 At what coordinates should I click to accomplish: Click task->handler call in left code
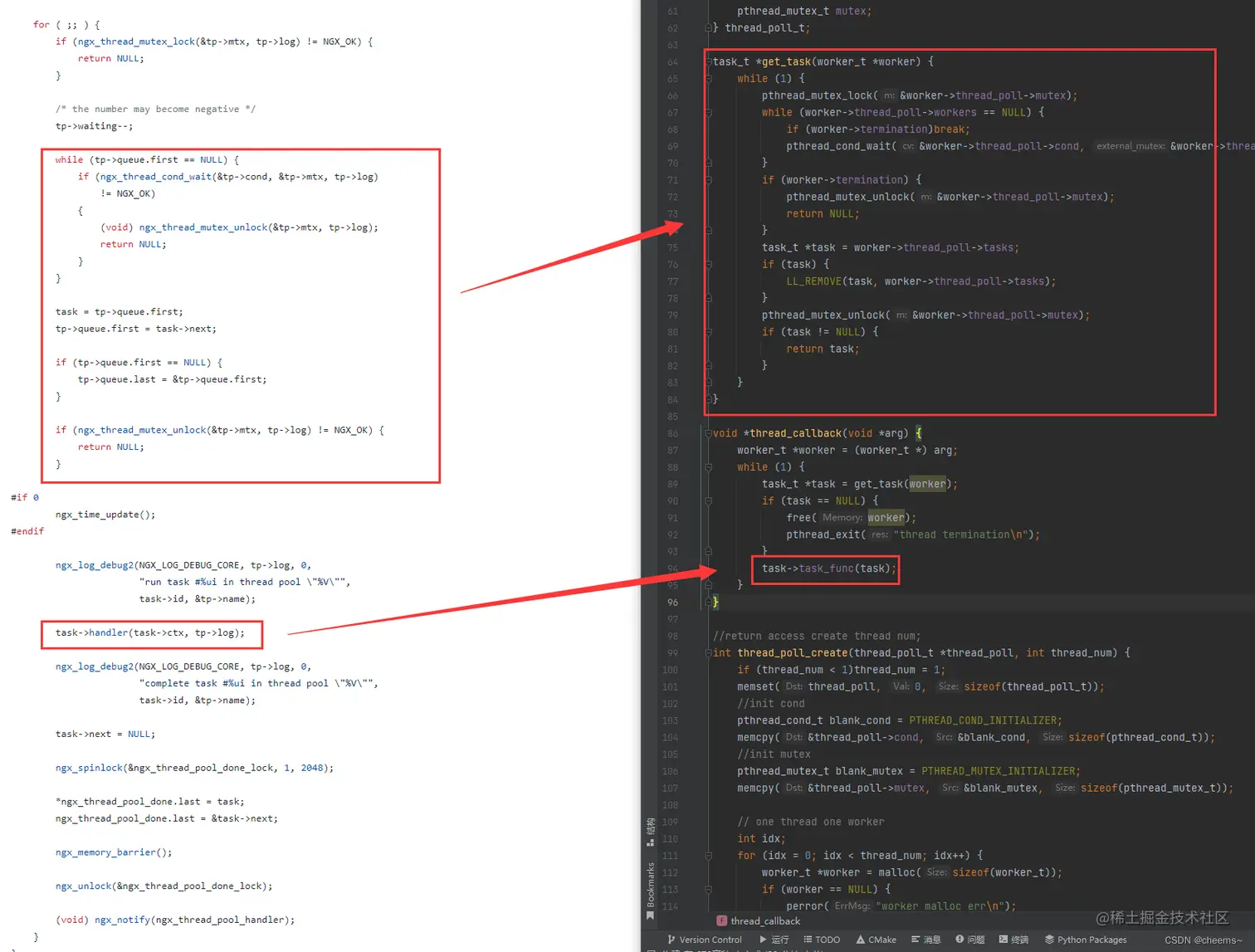[x=150, y=632]
